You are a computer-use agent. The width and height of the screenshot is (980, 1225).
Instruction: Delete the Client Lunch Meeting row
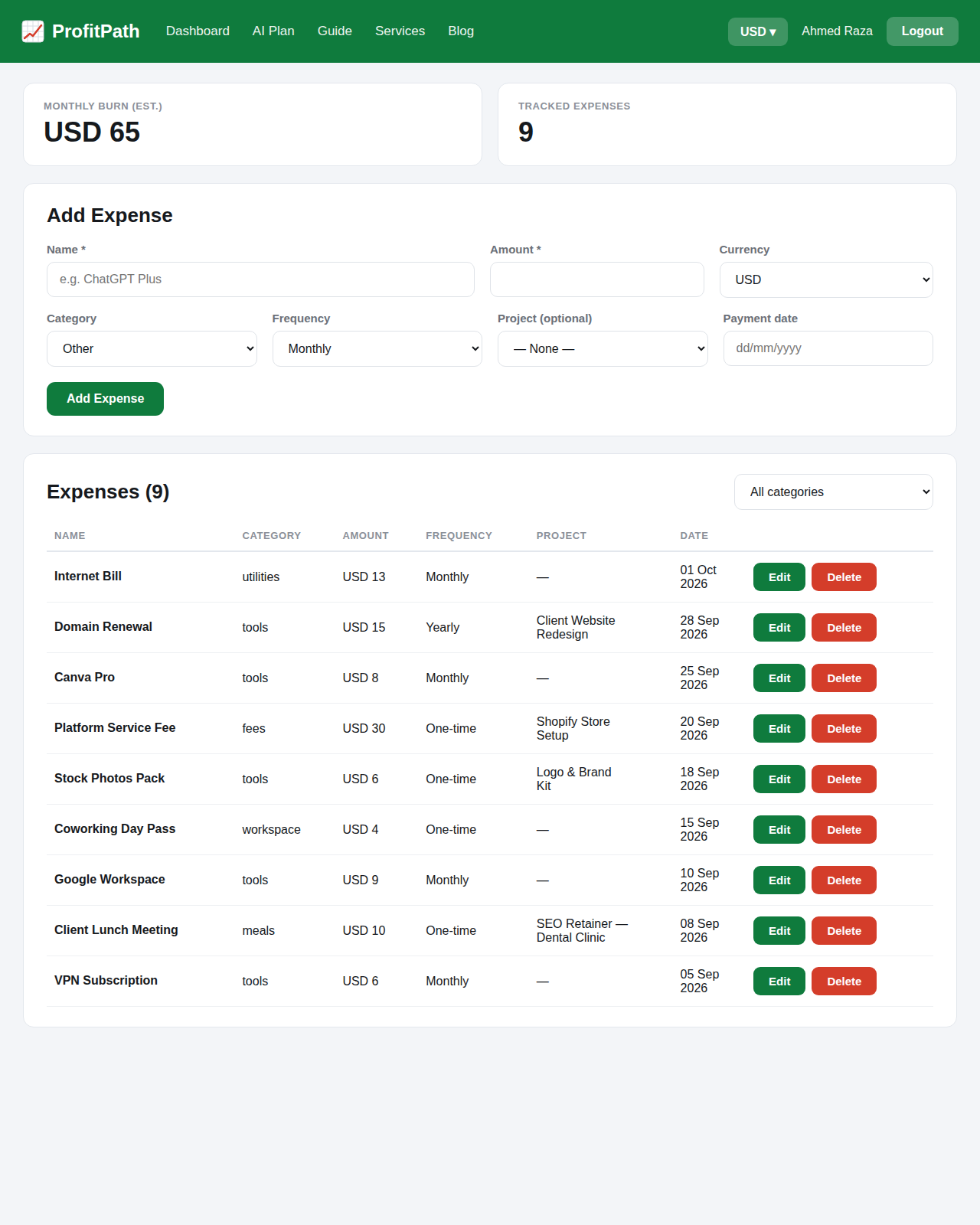click(x=844, y=931)
